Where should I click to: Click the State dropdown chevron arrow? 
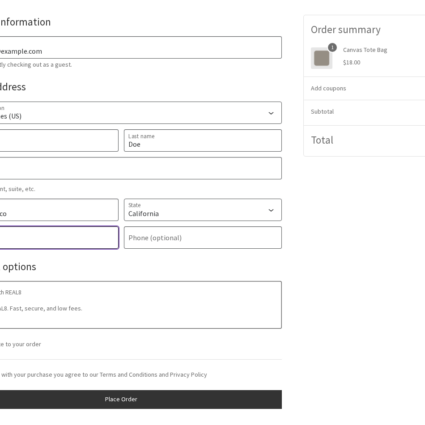point(271,210)
